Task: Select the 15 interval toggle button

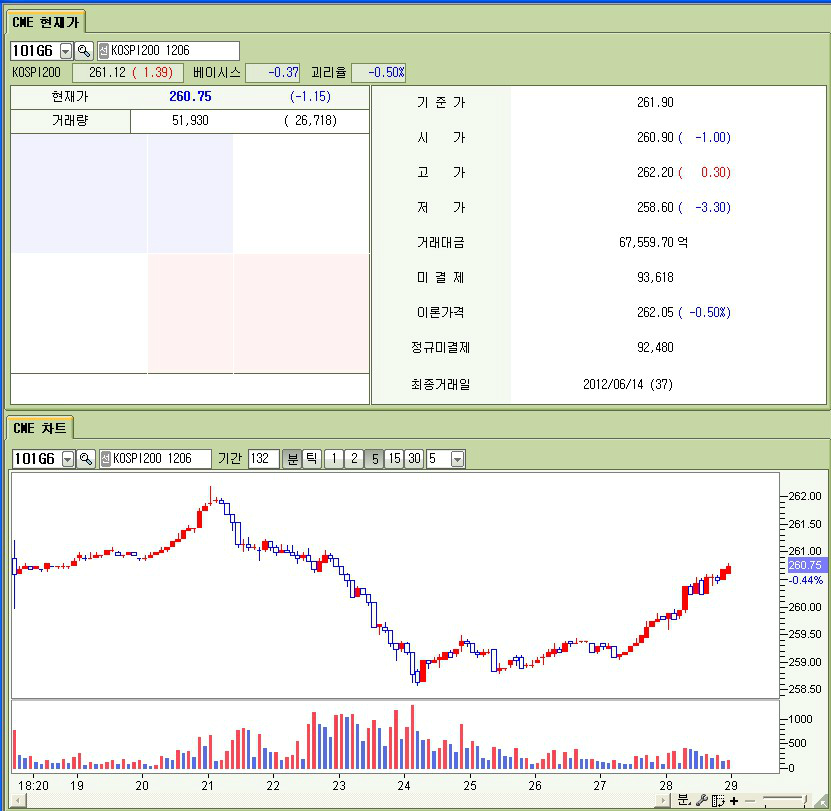Action: pyautogui.click(x=394, y=459)
